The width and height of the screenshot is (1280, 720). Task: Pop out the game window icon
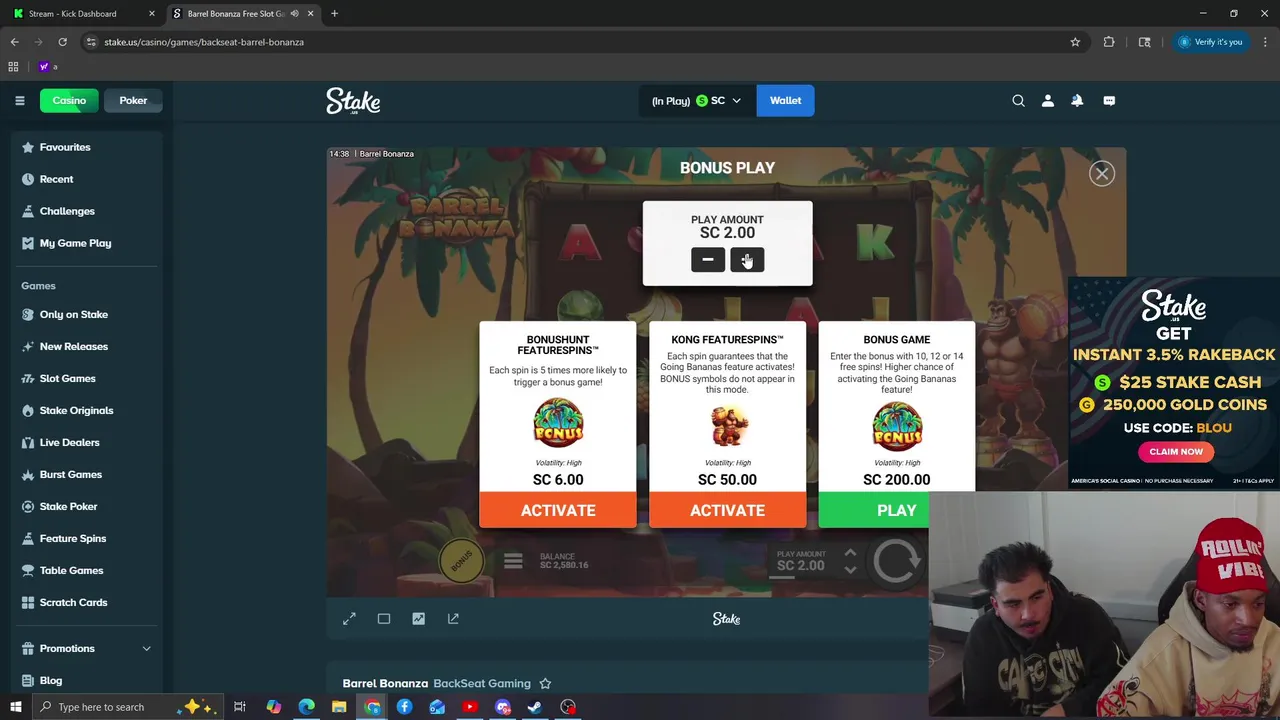(453, 619)
